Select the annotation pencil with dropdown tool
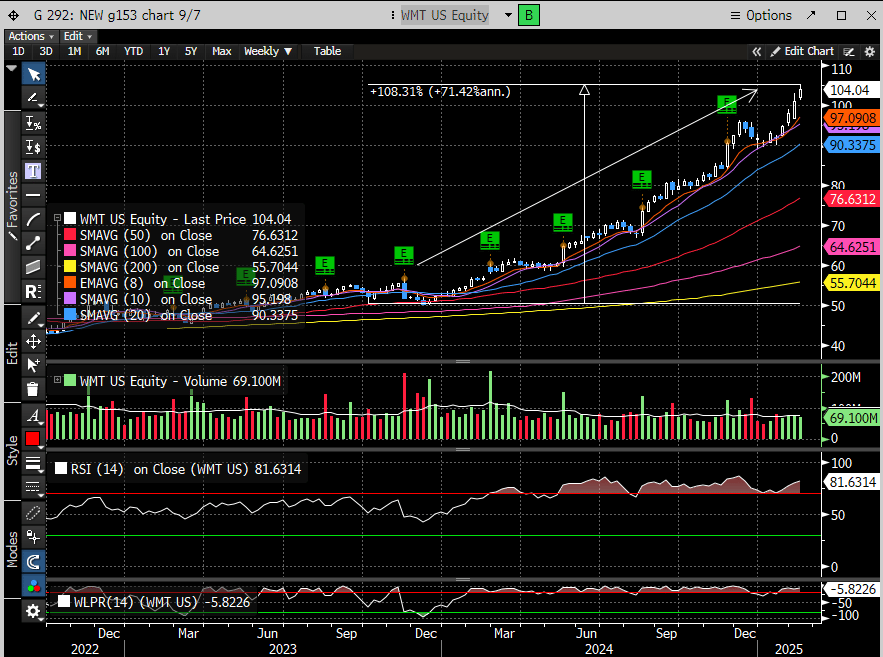This screenshot has height=657, width=883. click(33, 99)
